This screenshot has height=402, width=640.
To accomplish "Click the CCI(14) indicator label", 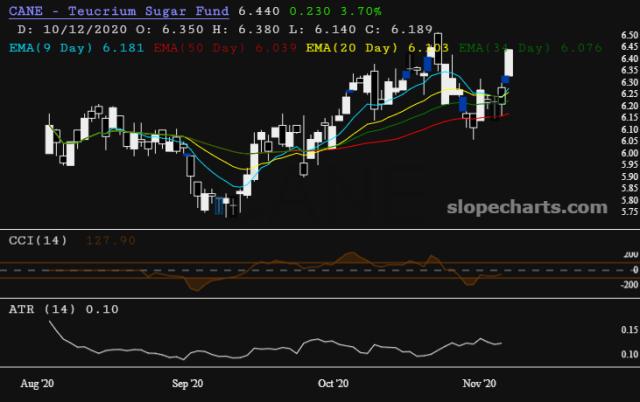I will 35,241.
